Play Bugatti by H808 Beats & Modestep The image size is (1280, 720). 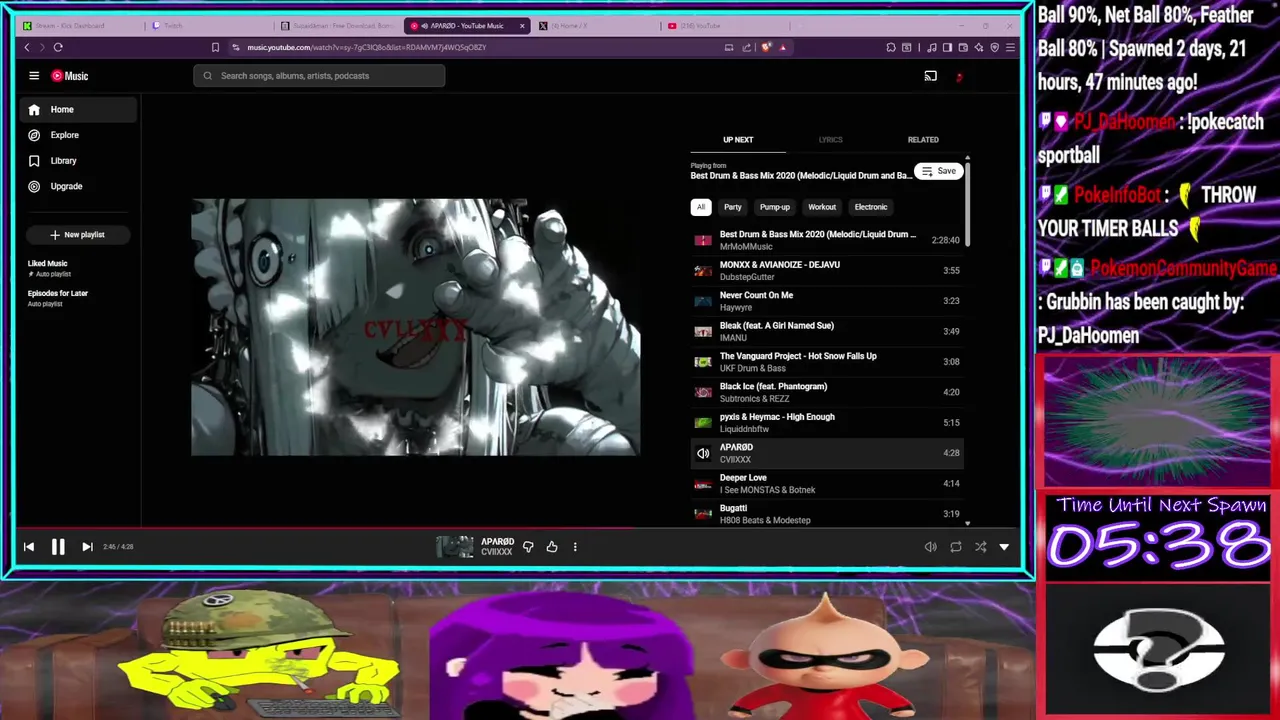827,514
